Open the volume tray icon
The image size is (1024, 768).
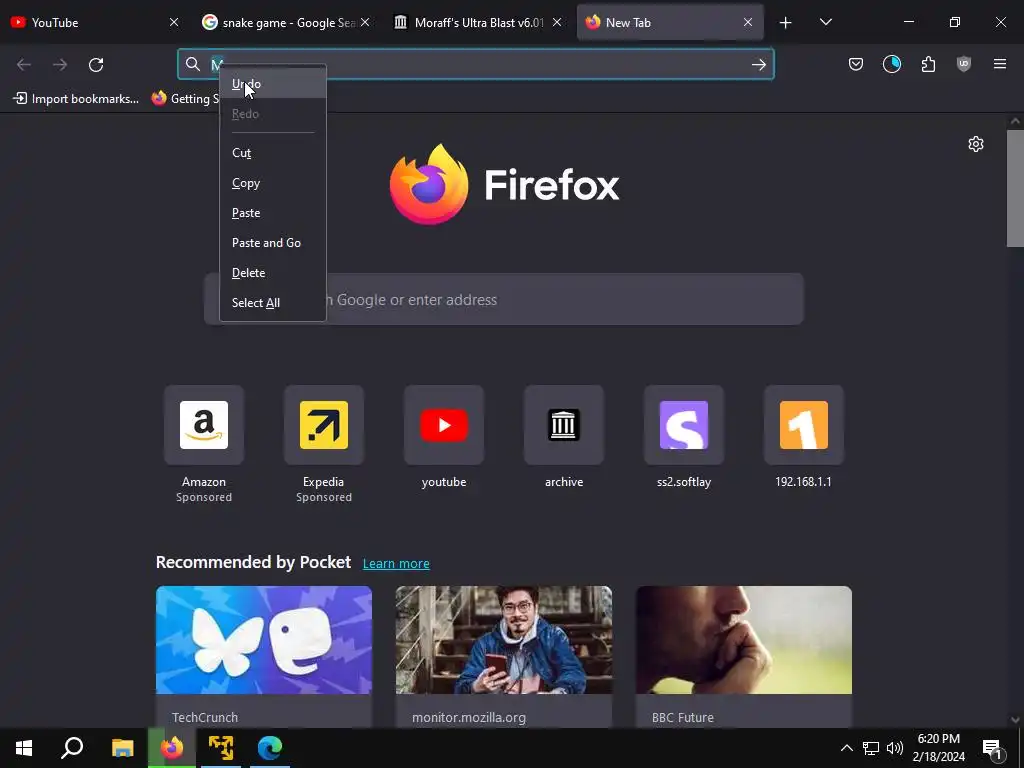coord(894,748)
